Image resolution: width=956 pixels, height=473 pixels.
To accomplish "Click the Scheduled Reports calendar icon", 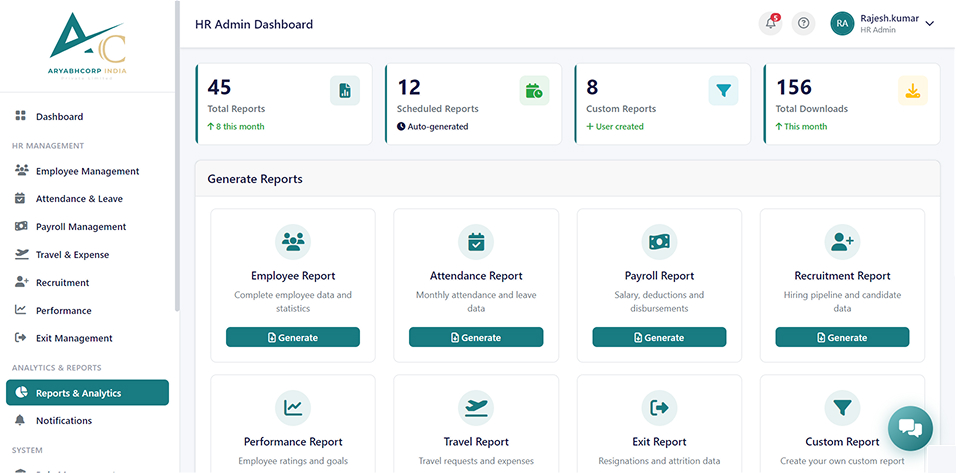I will (x=534, y=91).
